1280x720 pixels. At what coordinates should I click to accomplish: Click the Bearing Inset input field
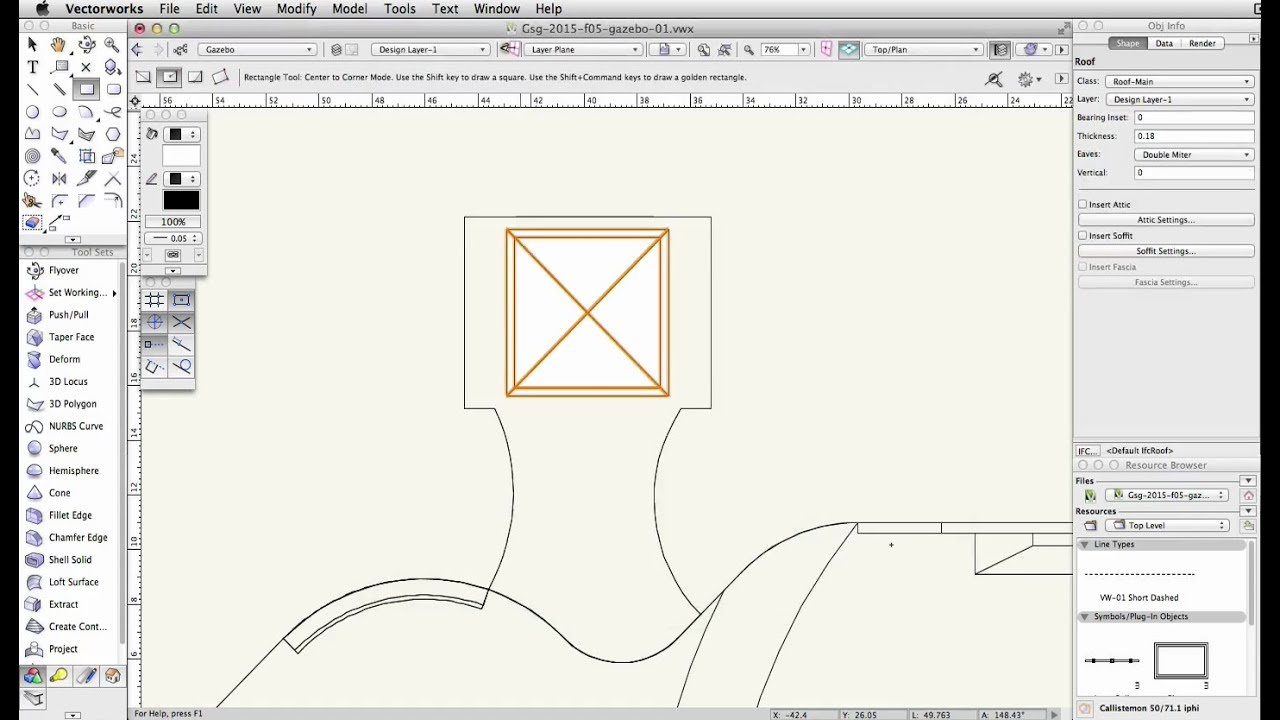(1194, 118)
